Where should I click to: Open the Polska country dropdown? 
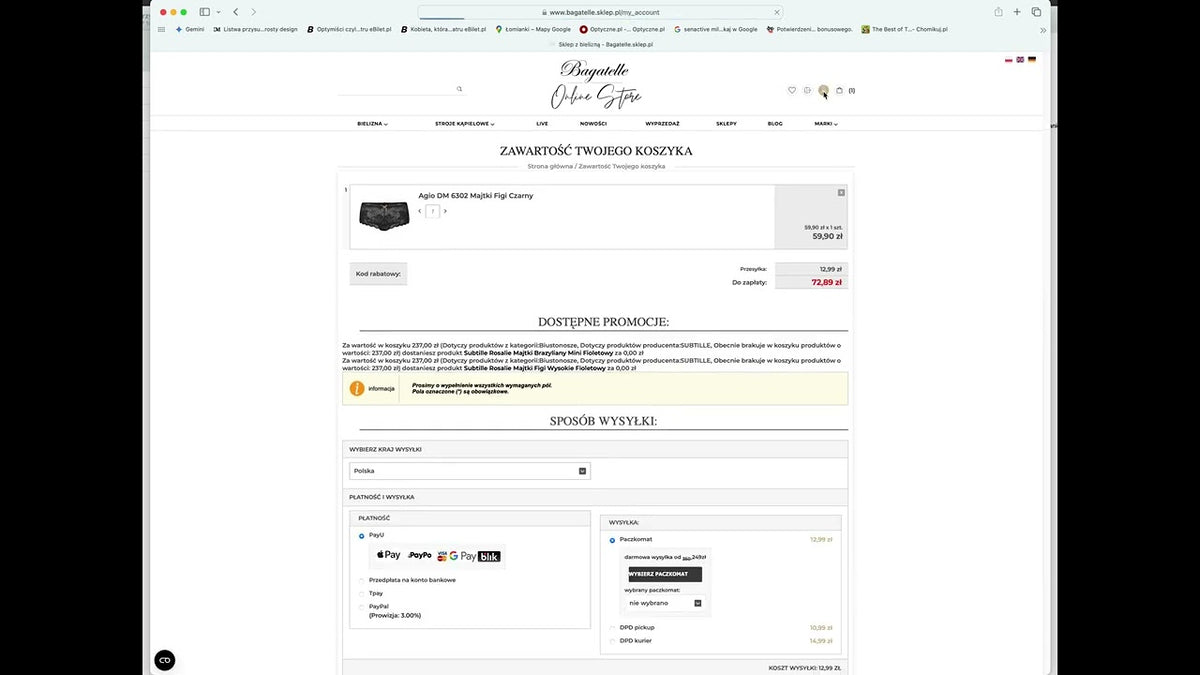470,471
